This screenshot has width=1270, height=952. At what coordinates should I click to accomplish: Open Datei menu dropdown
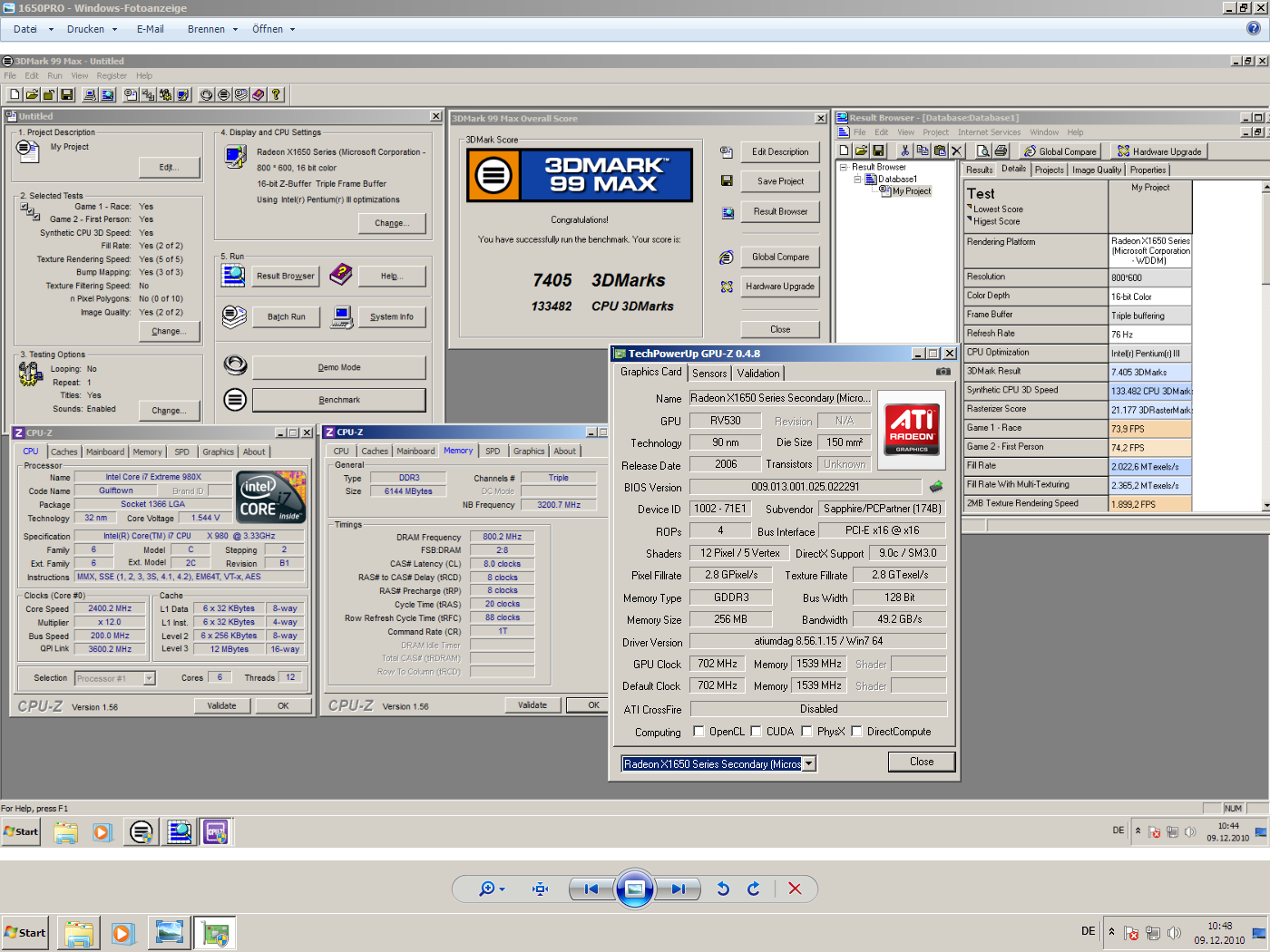pos(33,29)
